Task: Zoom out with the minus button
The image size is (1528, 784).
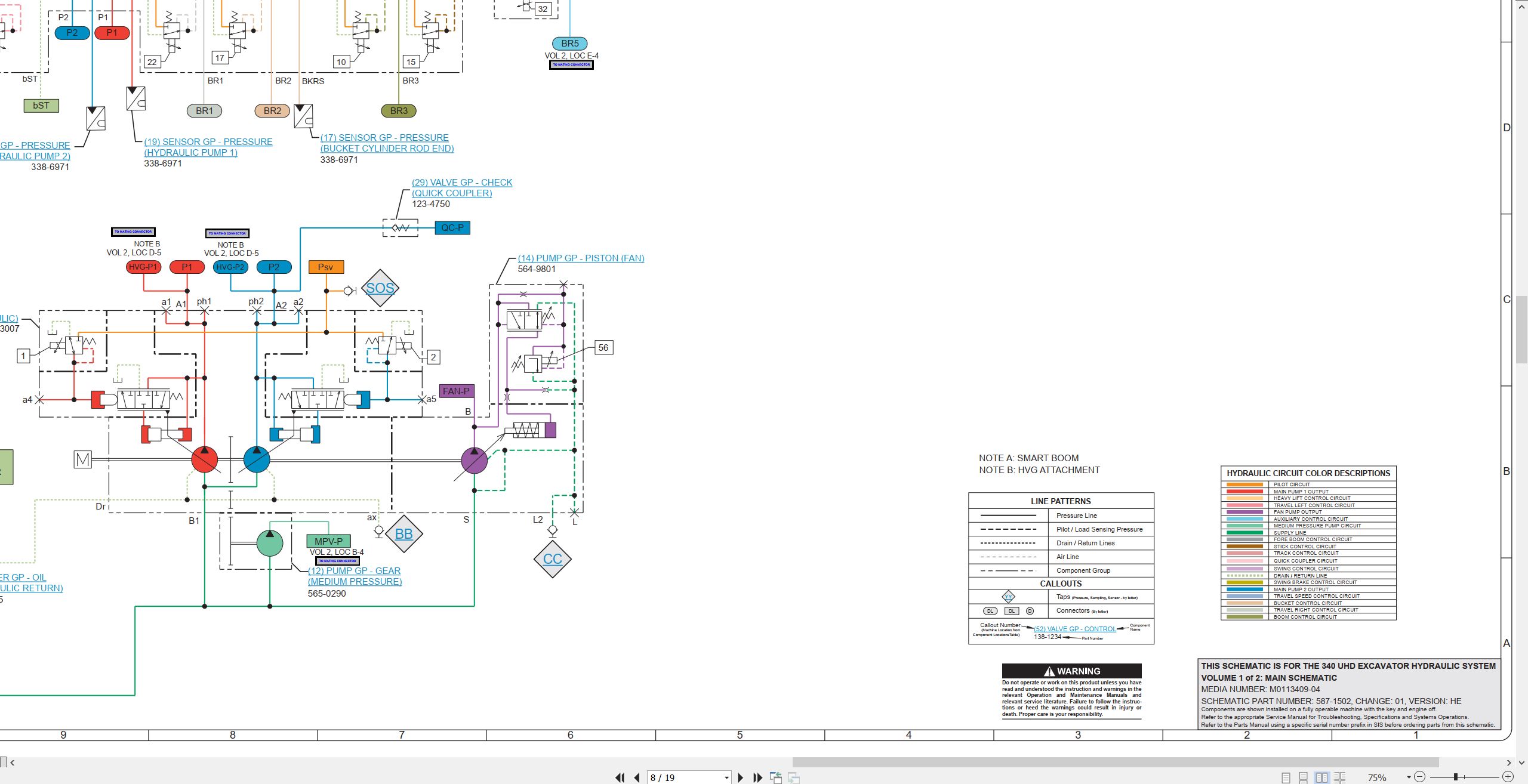Action: coord(1420,777)
